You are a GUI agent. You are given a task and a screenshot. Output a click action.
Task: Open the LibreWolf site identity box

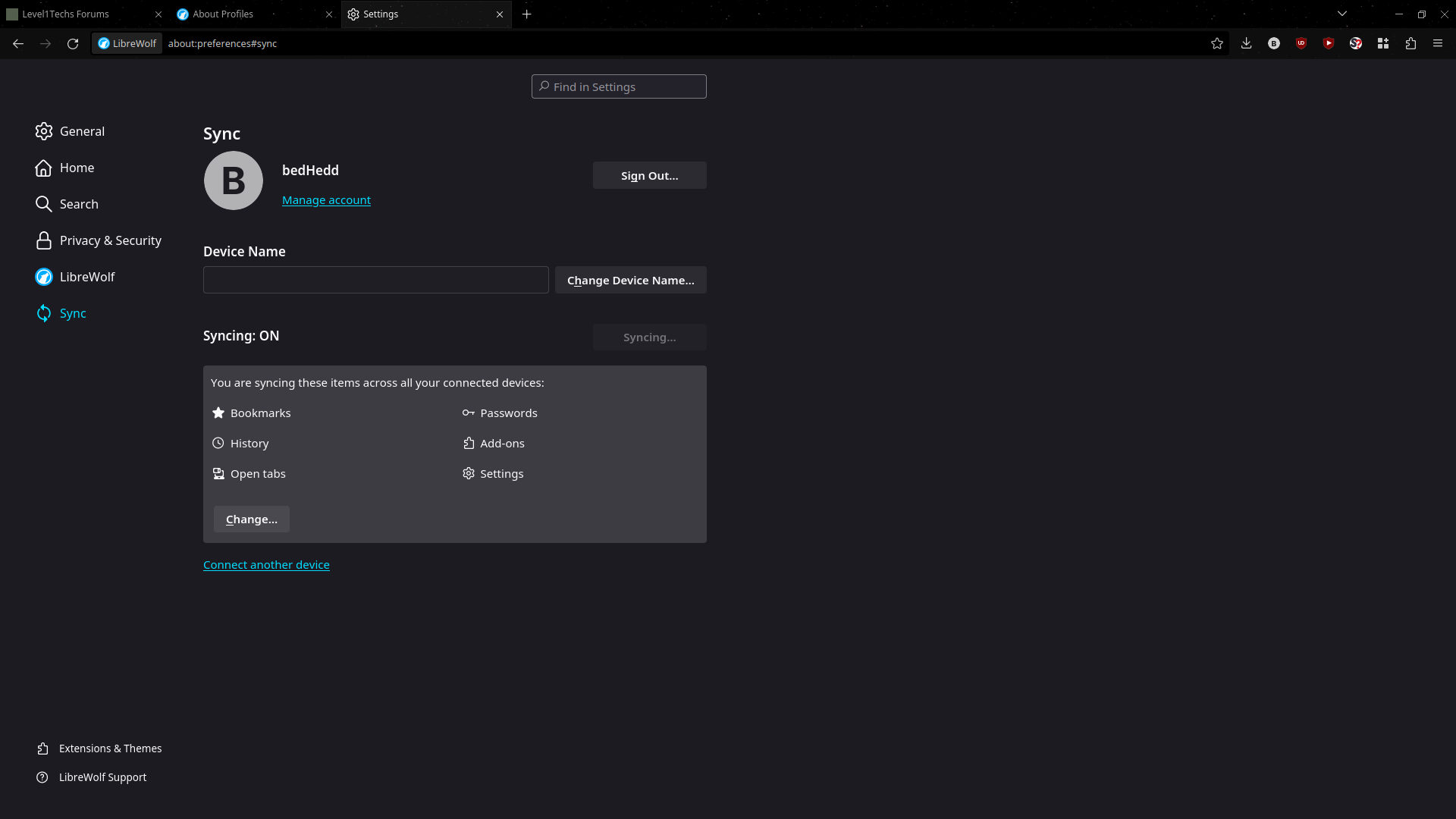coord(127,43)
